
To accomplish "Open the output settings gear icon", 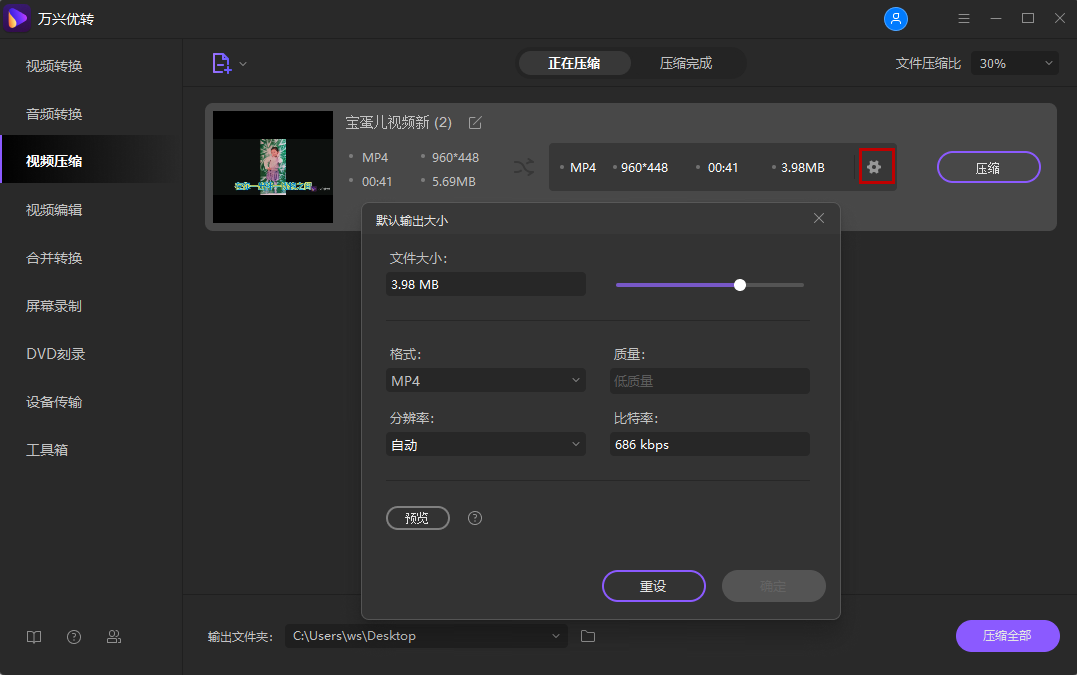I will 876,167.
